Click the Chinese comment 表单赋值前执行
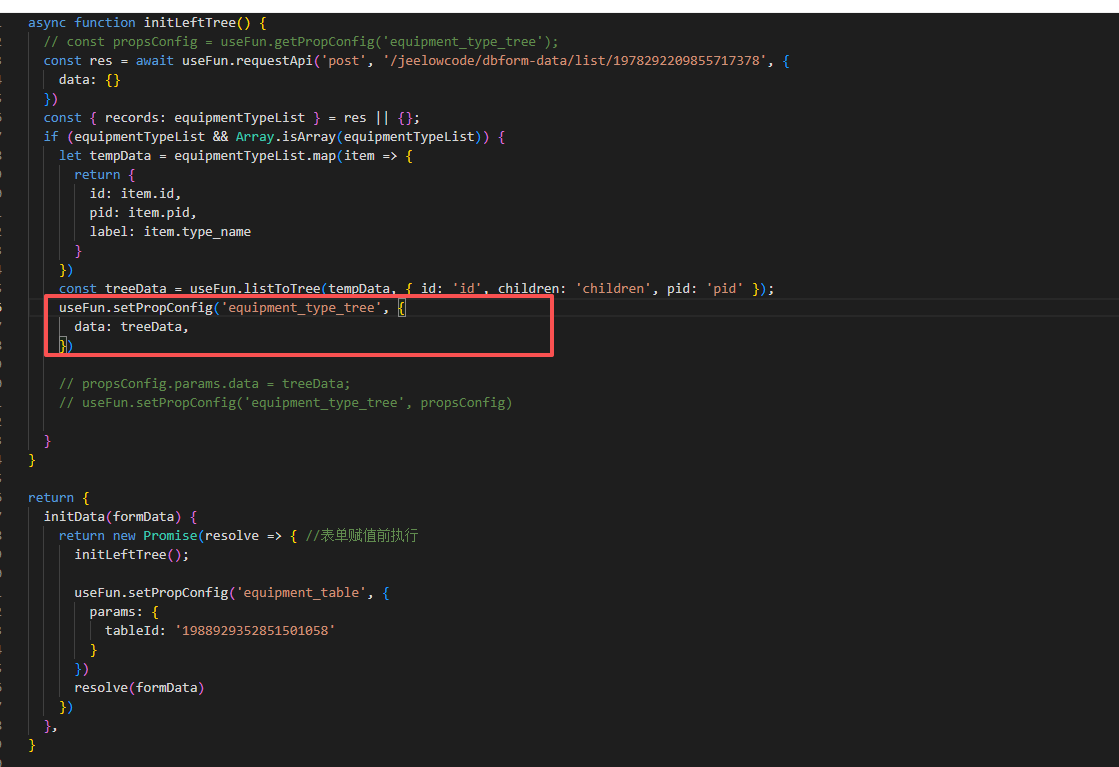 coord(368,535)
